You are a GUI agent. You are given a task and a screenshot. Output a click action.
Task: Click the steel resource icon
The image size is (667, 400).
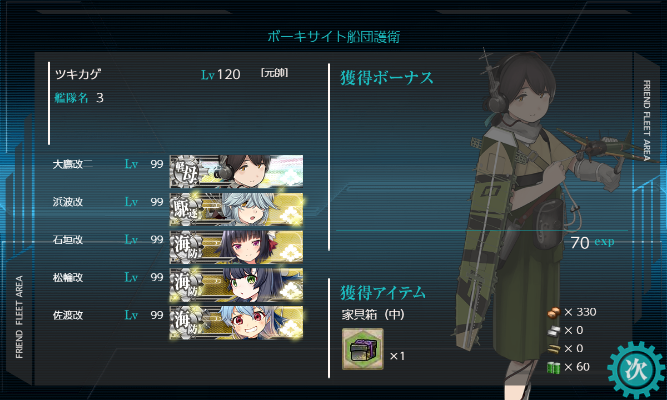pos(553,331)
